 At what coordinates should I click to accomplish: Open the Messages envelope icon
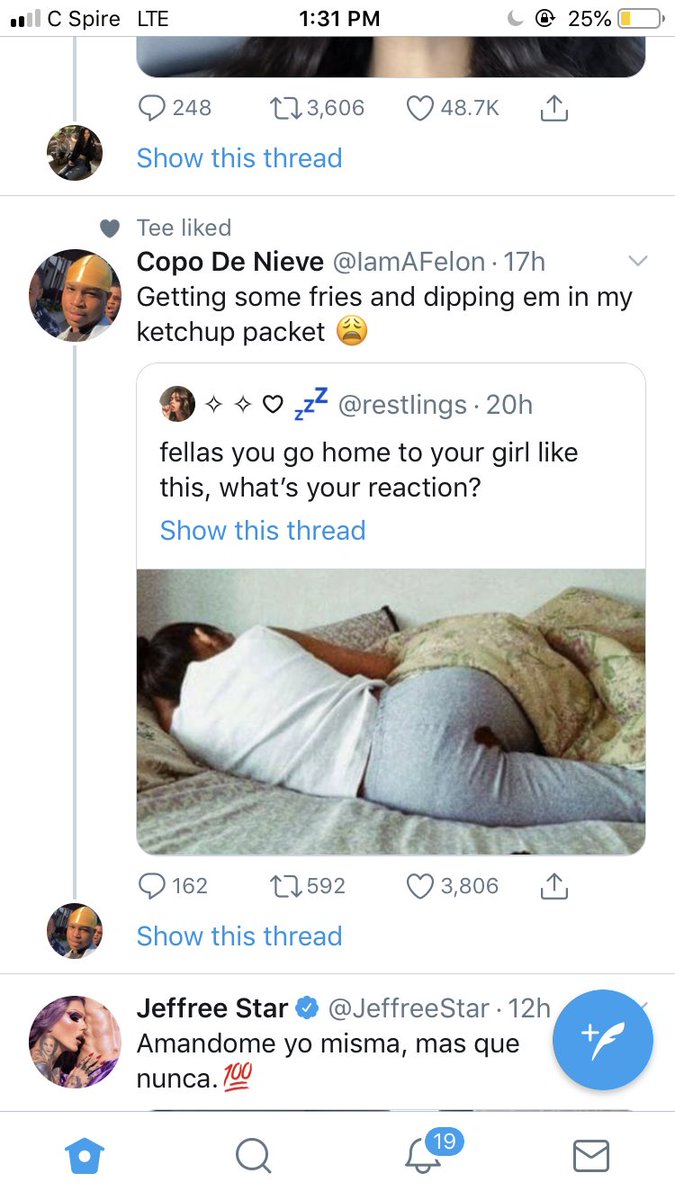click(590, 1157)
